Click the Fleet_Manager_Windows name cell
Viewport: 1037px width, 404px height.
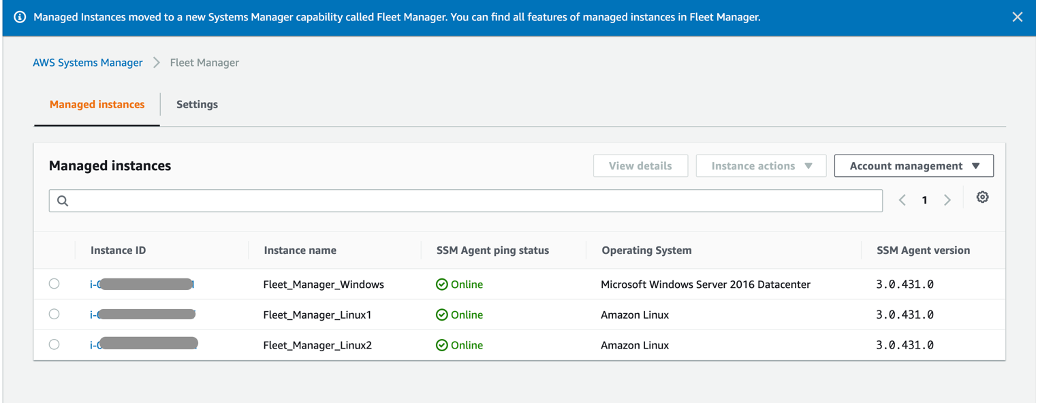click(x=323, y=285)
